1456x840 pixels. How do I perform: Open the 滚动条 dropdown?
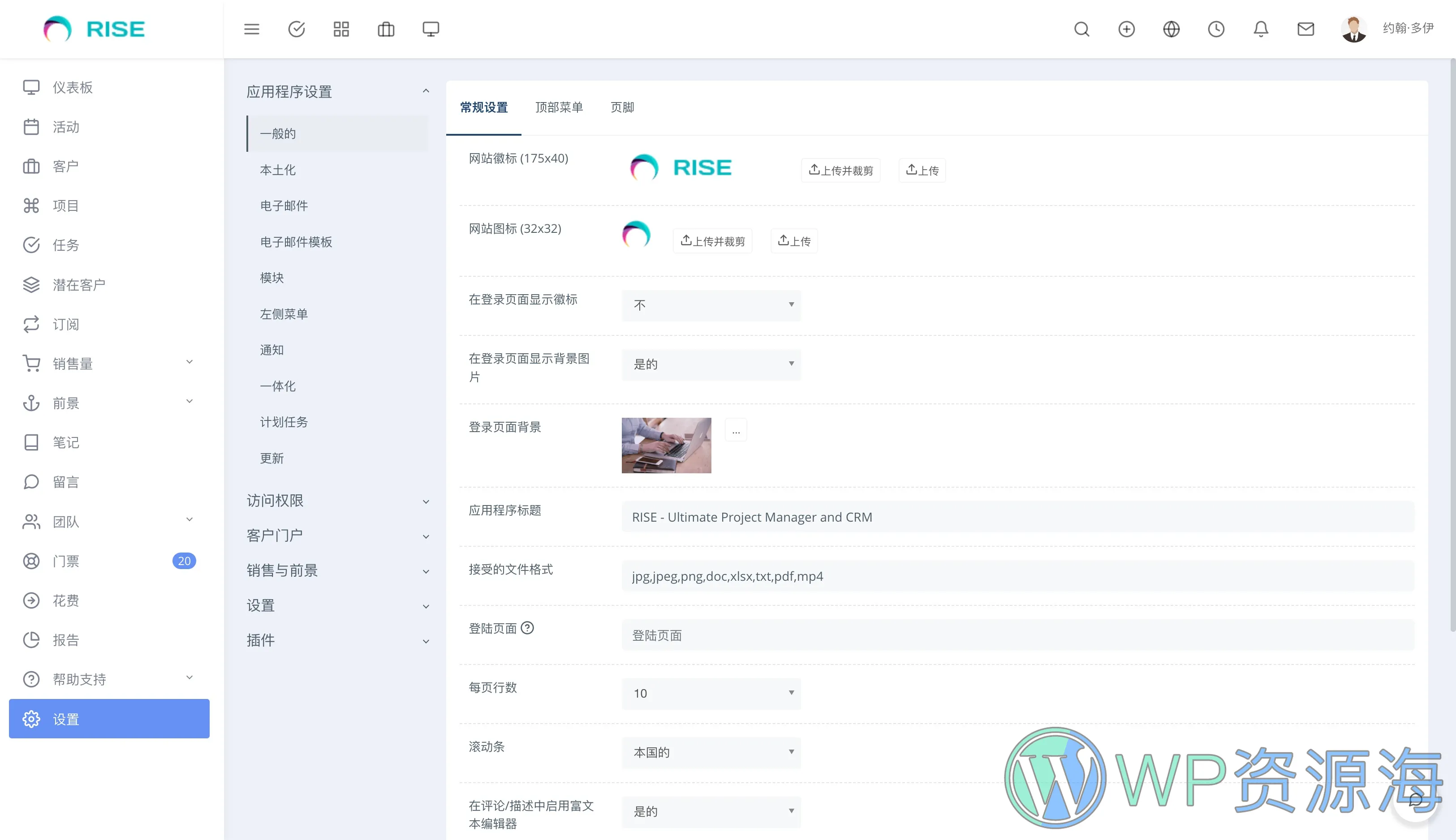pyautogui.click(x=711, y=752)
